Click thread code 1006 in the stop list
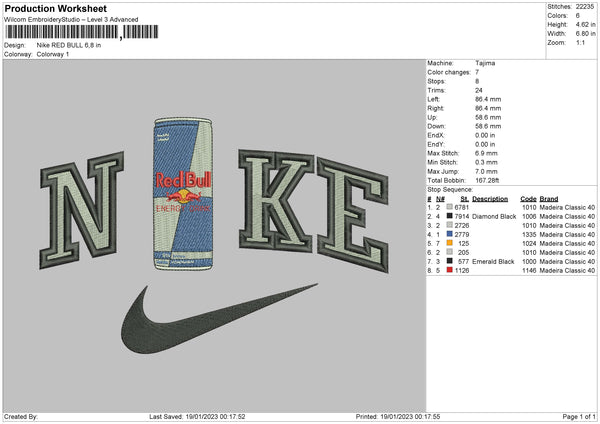Screen dimensions: 600x424 529,217
